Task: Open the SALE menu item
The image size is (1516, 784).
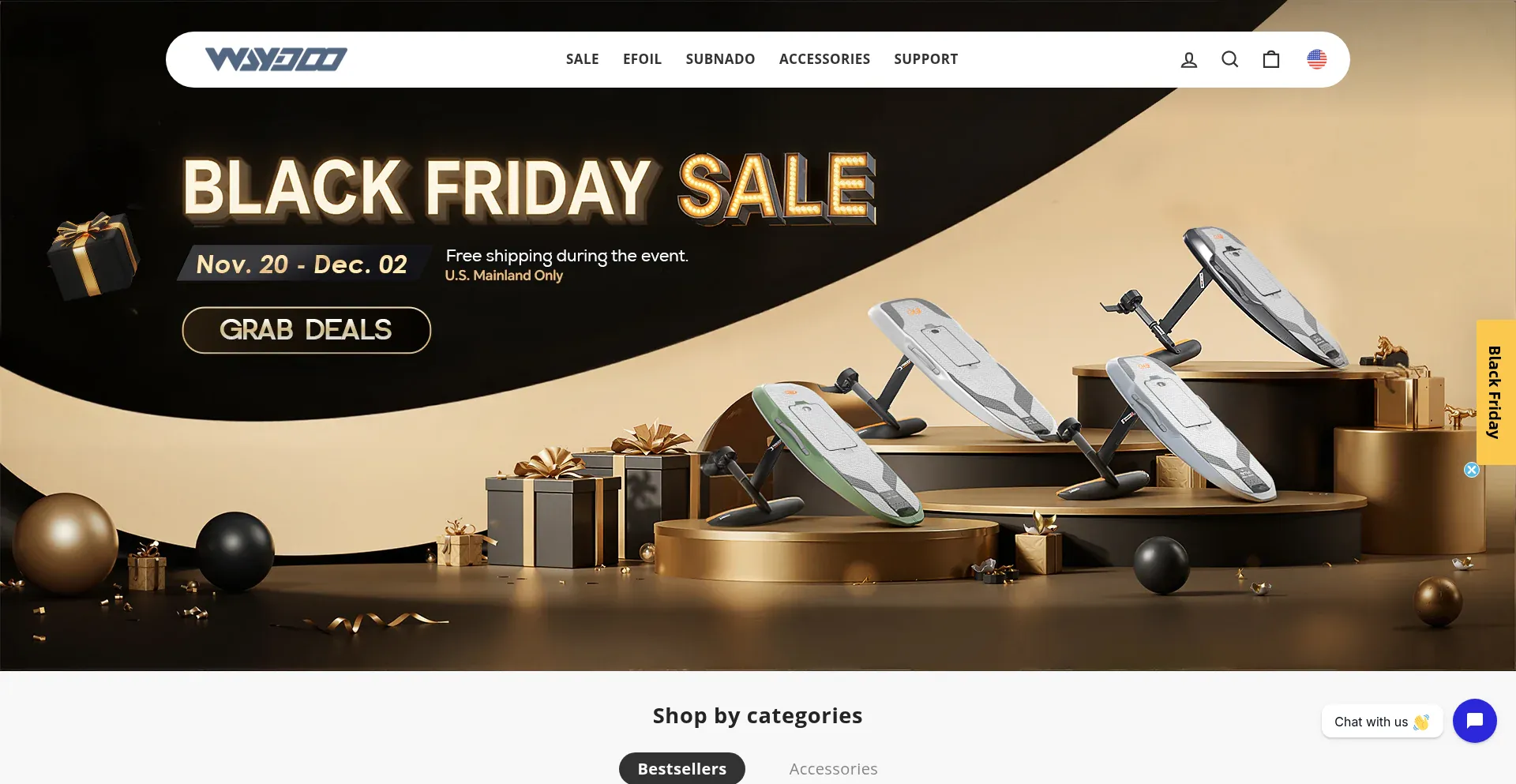Action: pos(582,59)
